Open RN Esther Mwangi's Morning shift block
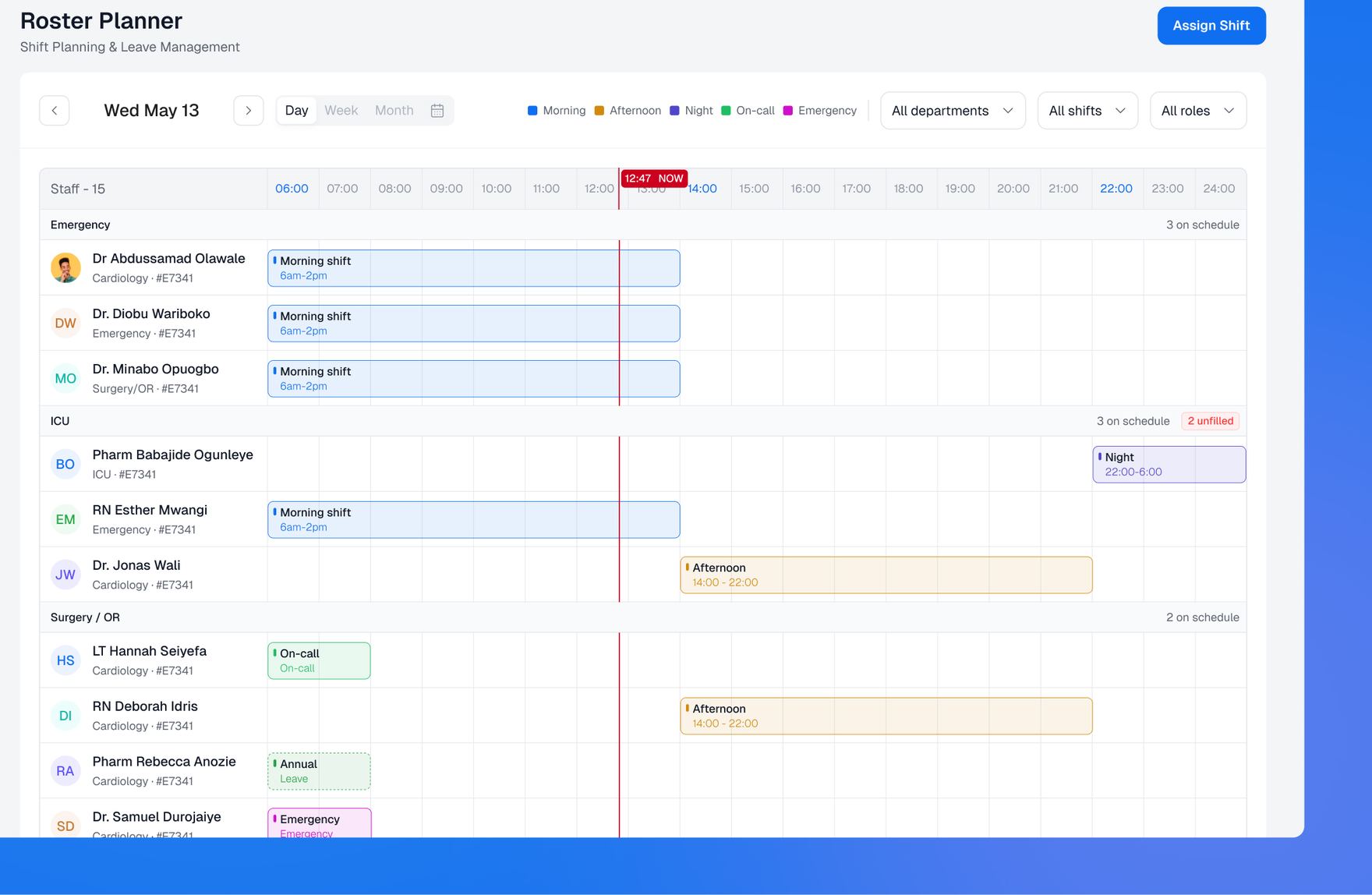Screen dimensions: 1372x895 click(474, 520)
